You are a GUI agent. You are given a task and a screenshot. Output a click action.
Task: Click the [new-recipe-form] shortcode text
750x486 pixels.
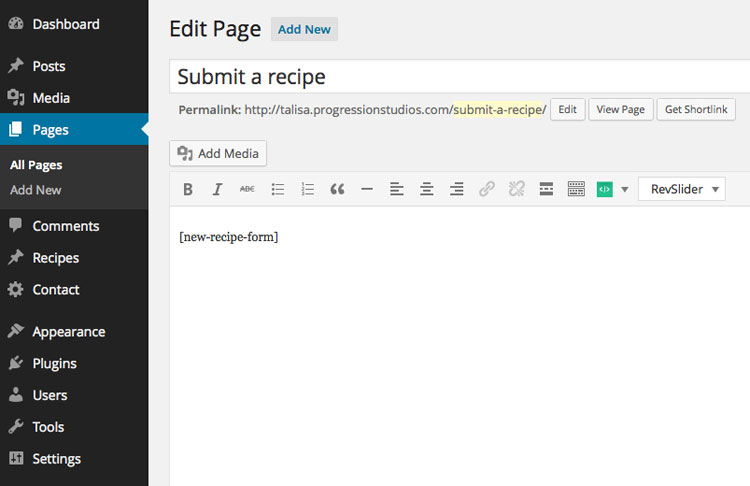pyautogui.click(x=229, y=237)
